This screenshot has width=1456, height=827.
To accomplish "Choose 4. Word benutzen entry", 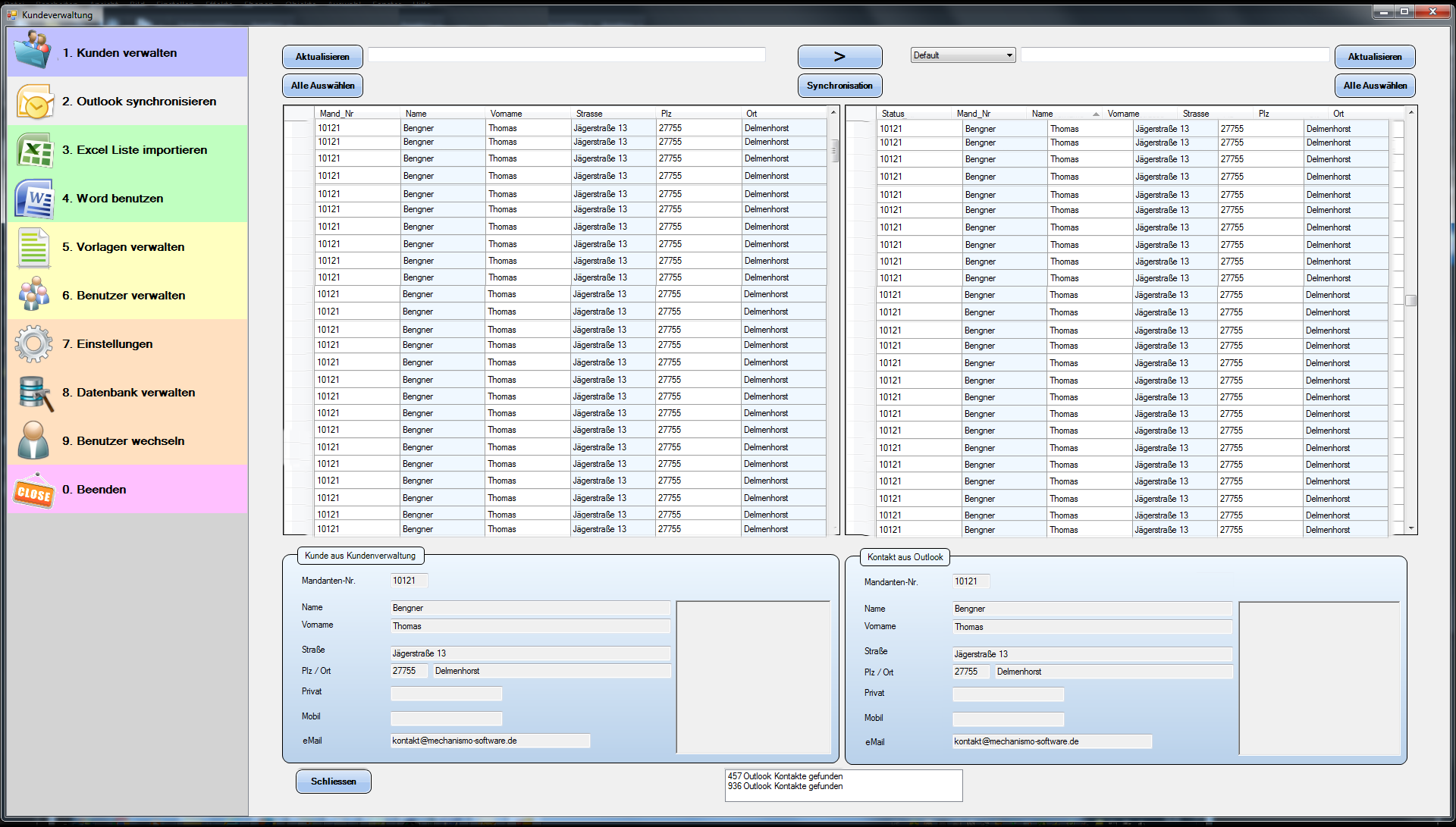I will (127, 198).
